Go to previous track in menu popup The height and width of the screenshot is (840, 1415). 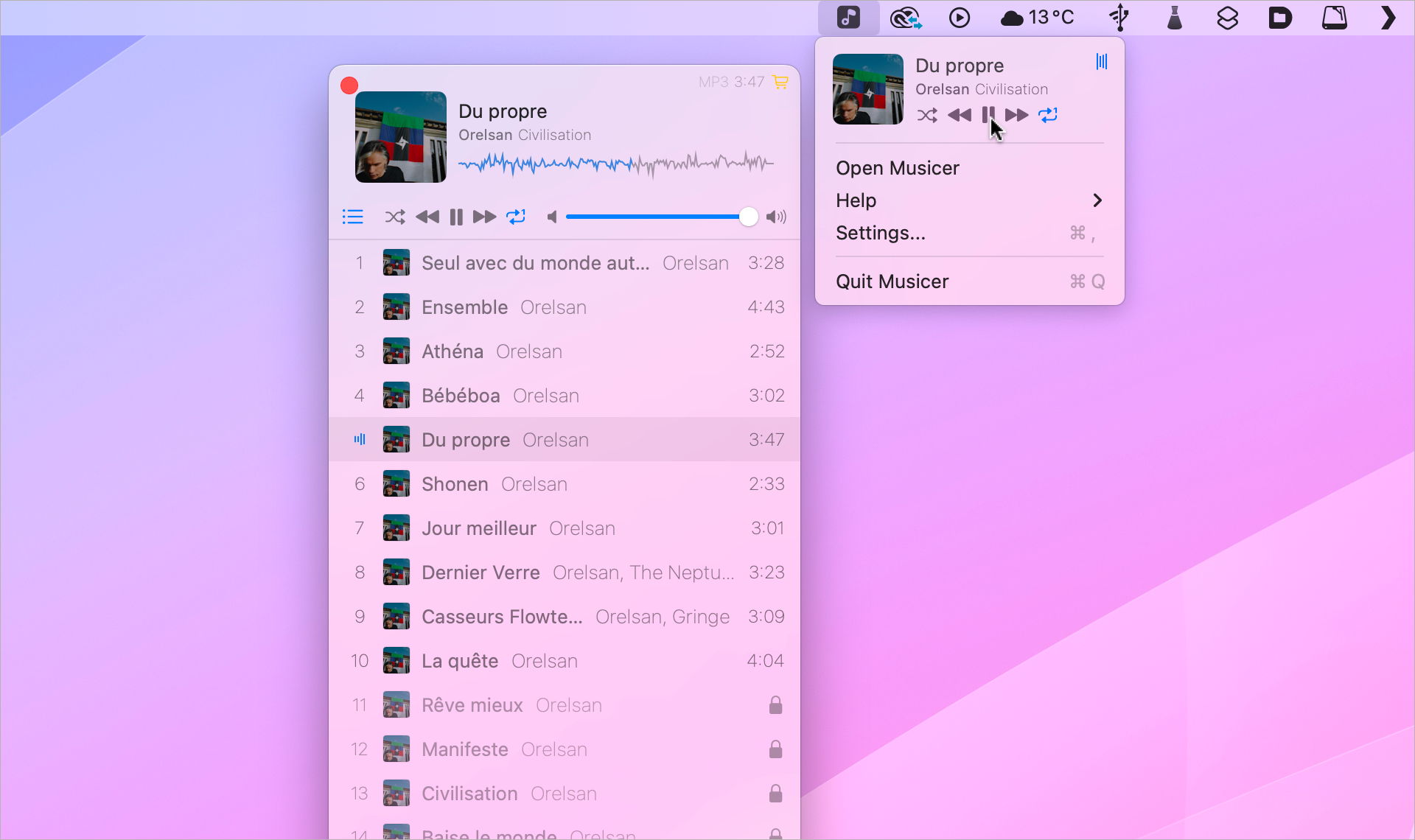pyautogui.click(x=960, y=115)
